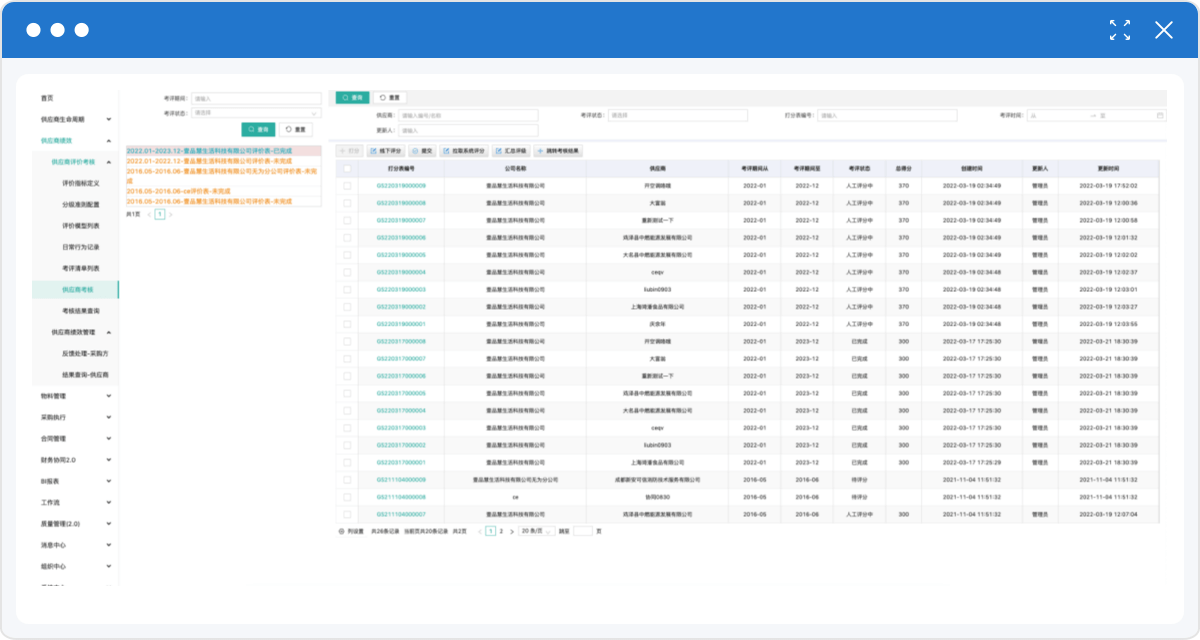Screen dimensions: 1200x640
Task: Select the 供应商考核 sidebar item
Action: 75,290
